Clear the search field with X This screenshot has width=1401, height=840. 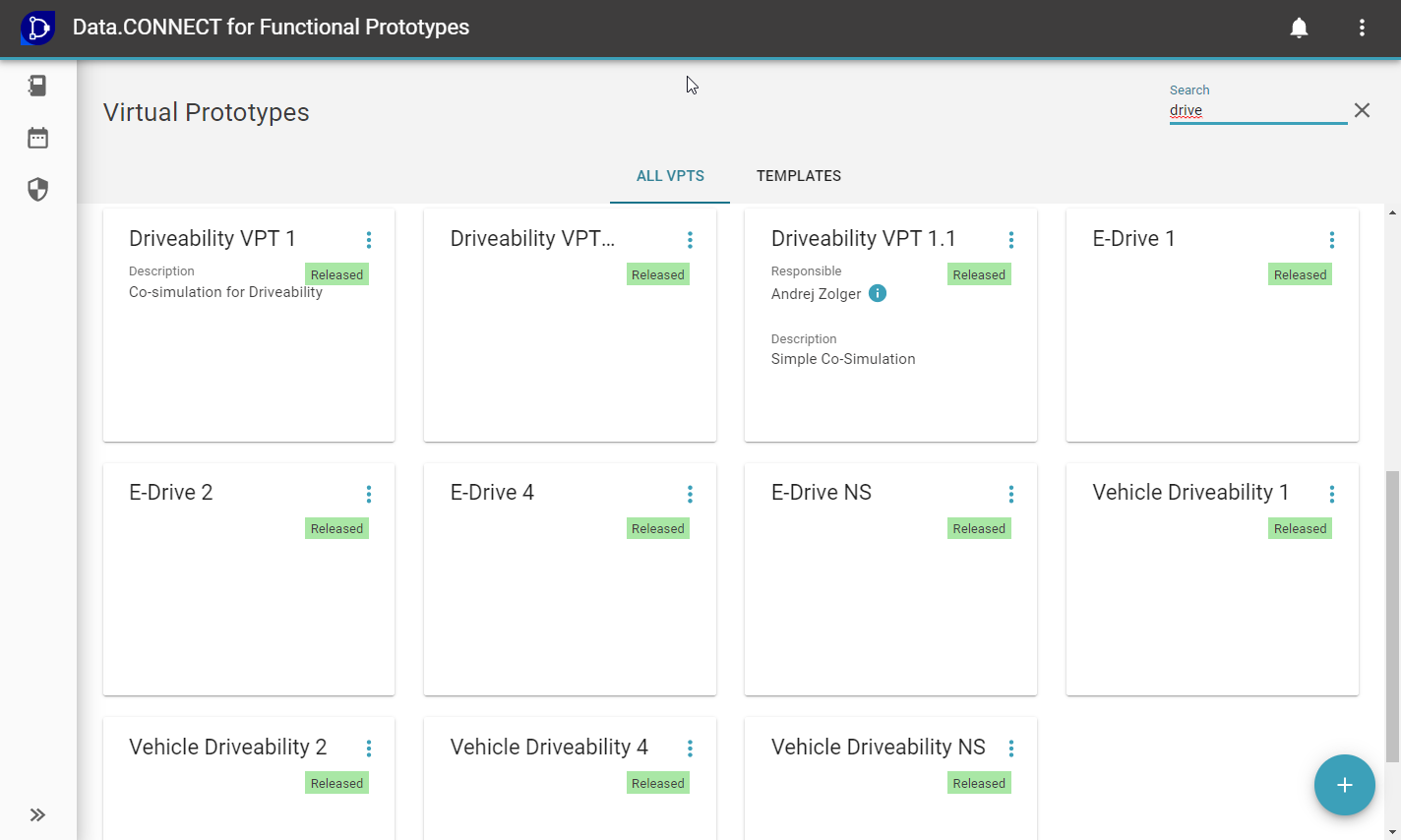pyautogui.click(x=1362, y=110)
